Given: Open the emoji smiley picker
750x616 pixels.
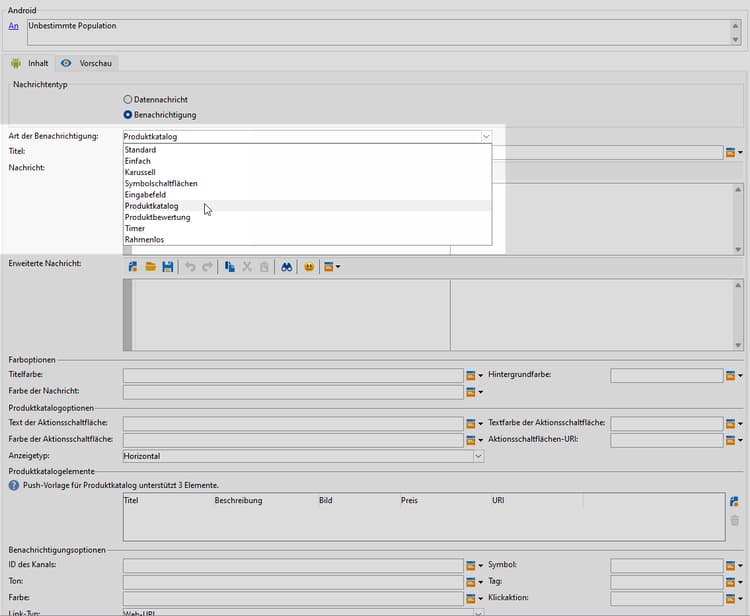Looking at the screenshot, I should point(309,267).
